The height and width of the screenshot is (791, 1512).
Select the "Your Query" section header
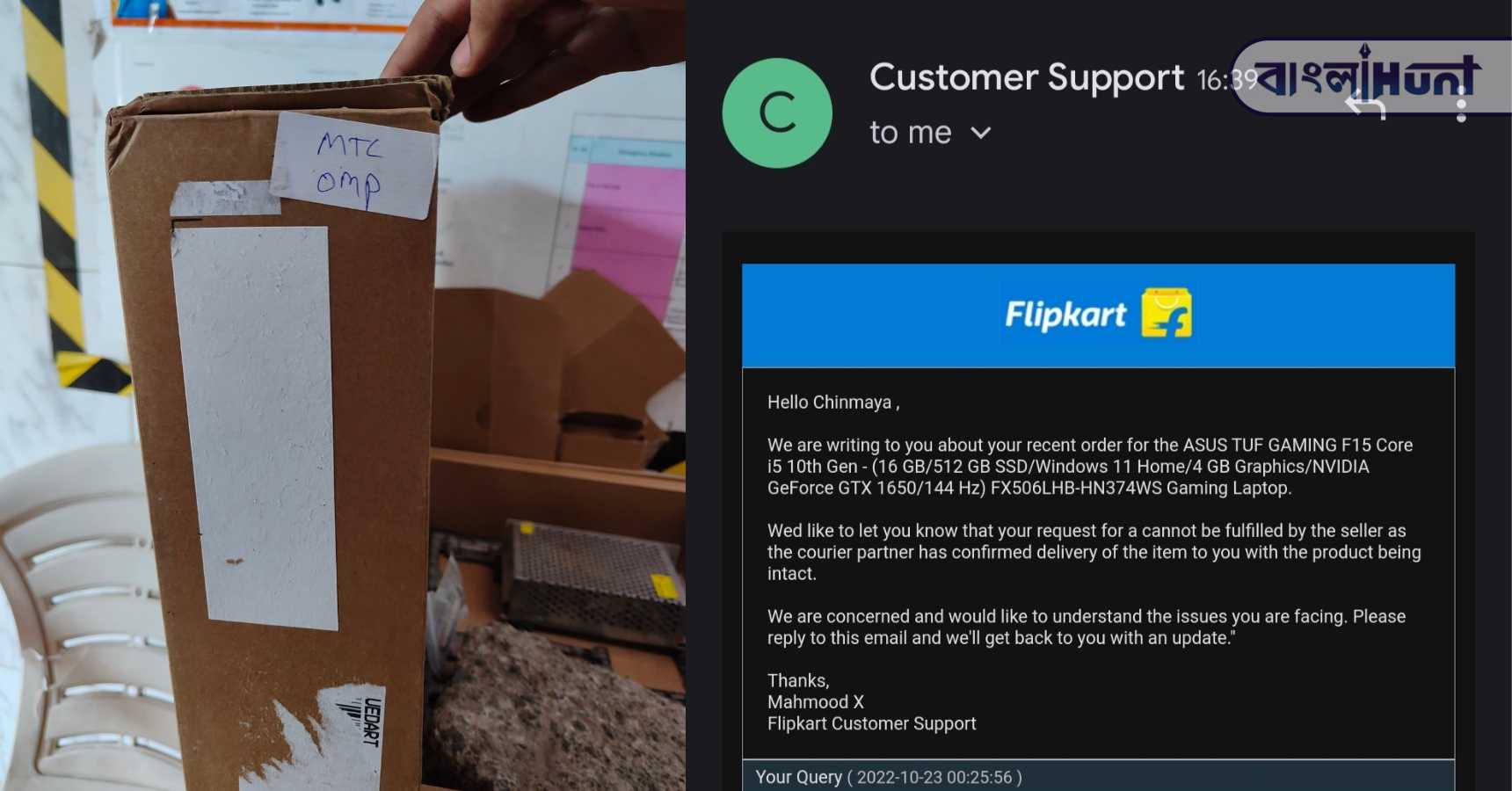(798, 777)
